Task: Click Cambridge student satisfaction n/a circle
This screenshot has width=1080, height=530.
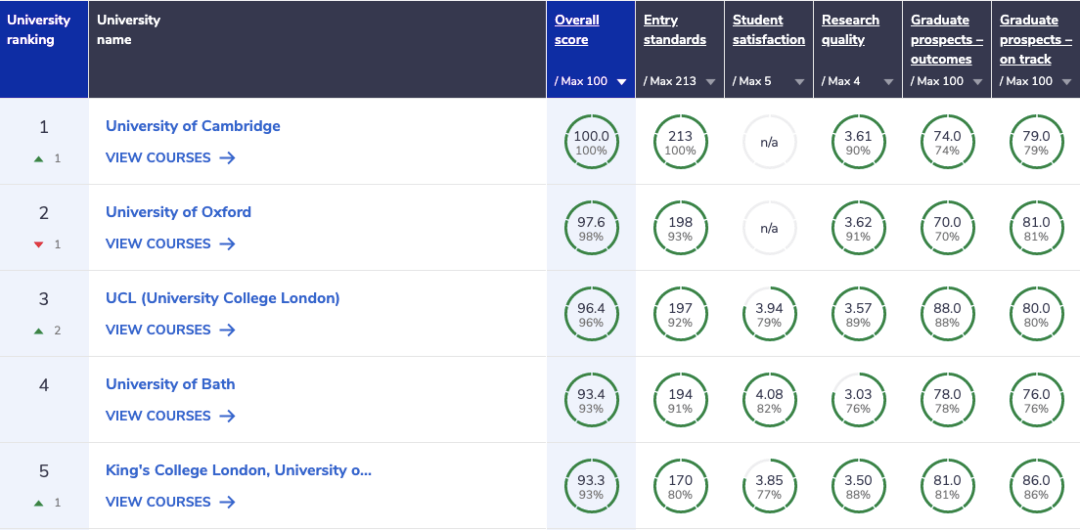Action: click(x=769, y=142)
